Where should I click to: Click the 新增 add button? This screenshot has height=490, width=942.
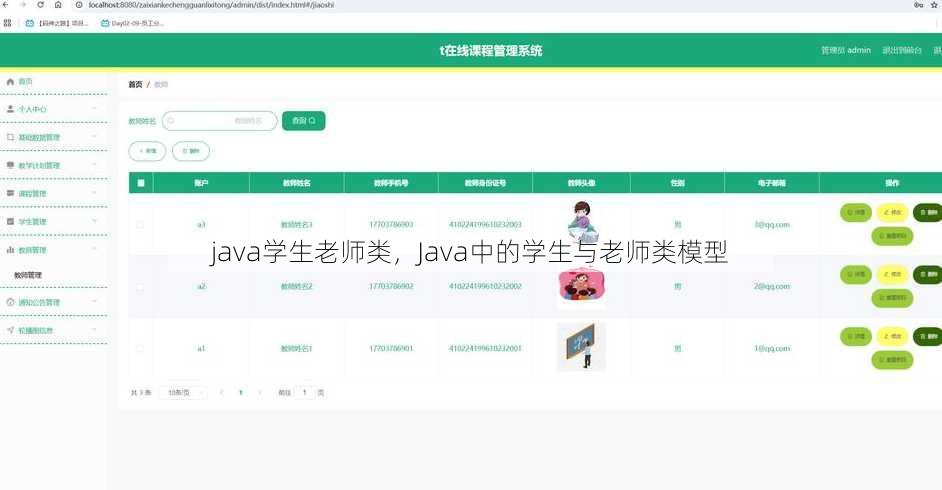[x=147, y=151]
